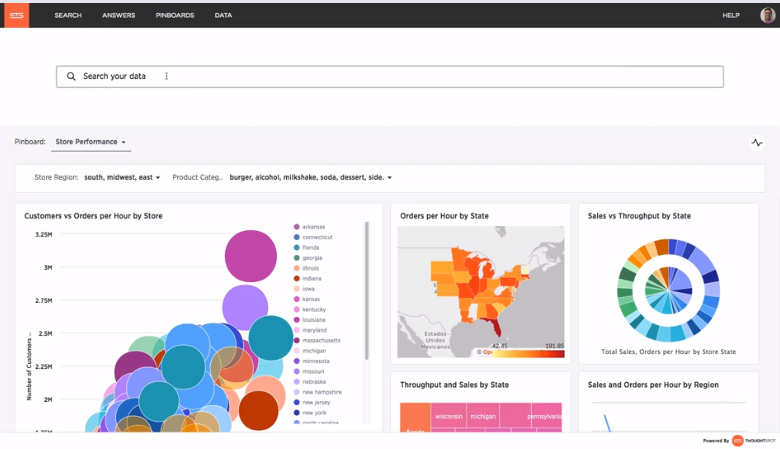
Task: Open the PINBOARDS menu item
Action: [x=175, y=15]
